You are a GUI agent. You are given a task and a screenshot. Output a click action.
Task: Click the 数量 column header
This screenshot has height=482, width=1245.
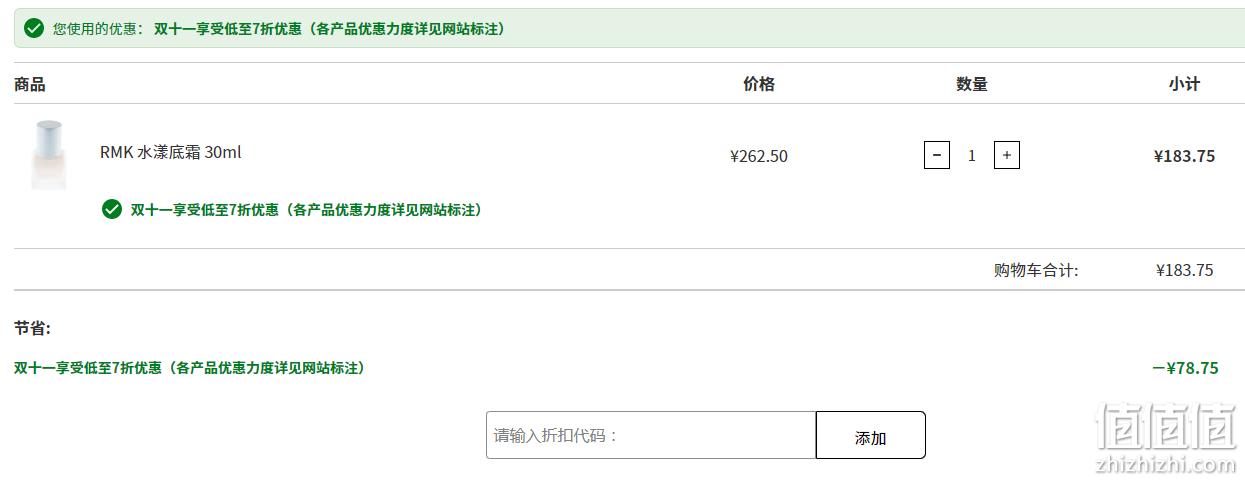(972, 84)
